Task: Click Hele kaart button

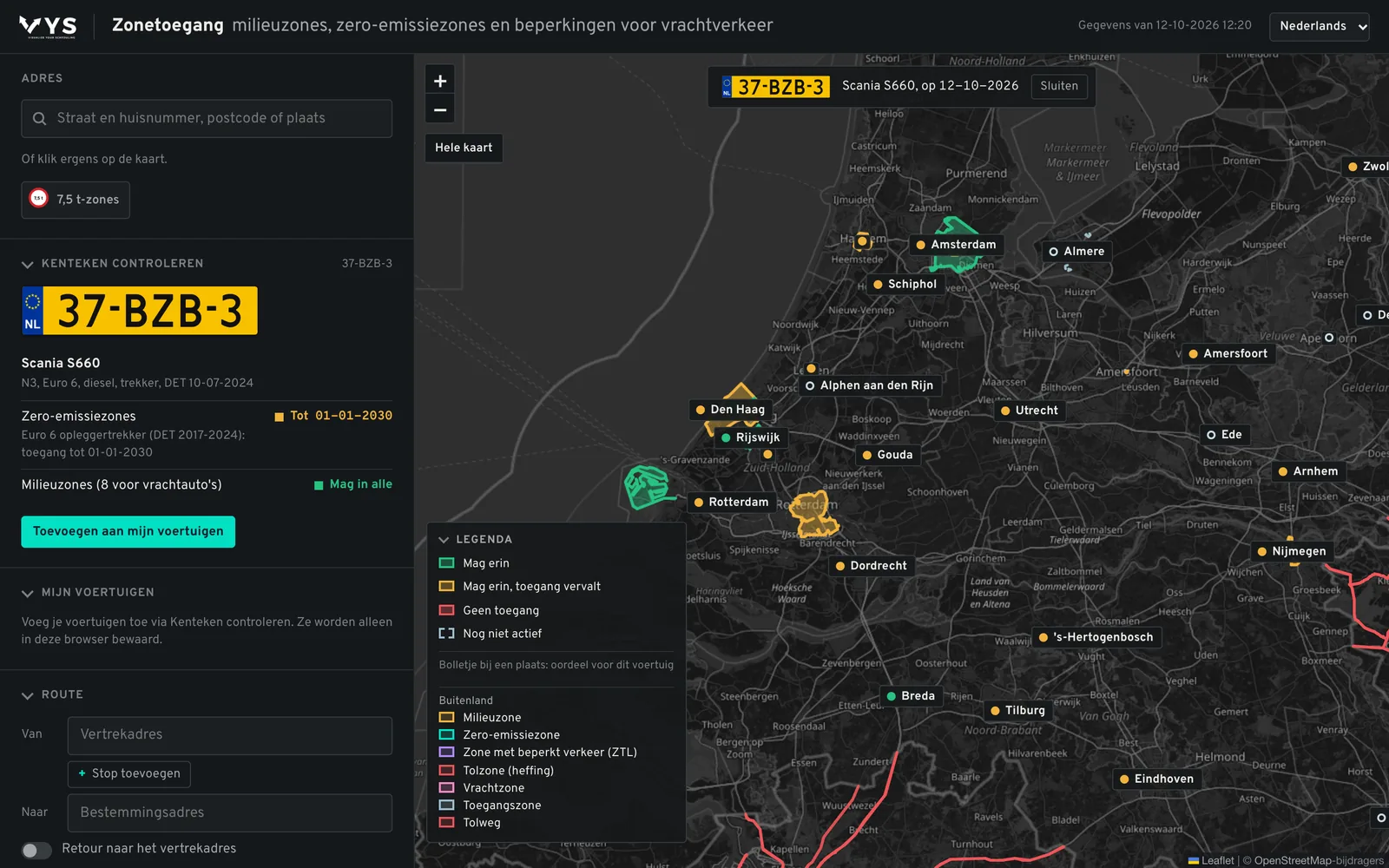Action: point(464,148)
